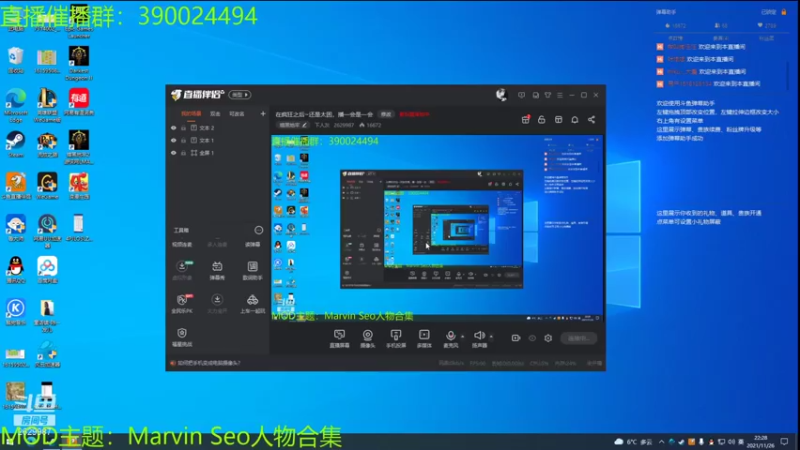Open Recycle Bin desktop icon
This screenshot has height=450, width=800.
[x=16, y=61]
